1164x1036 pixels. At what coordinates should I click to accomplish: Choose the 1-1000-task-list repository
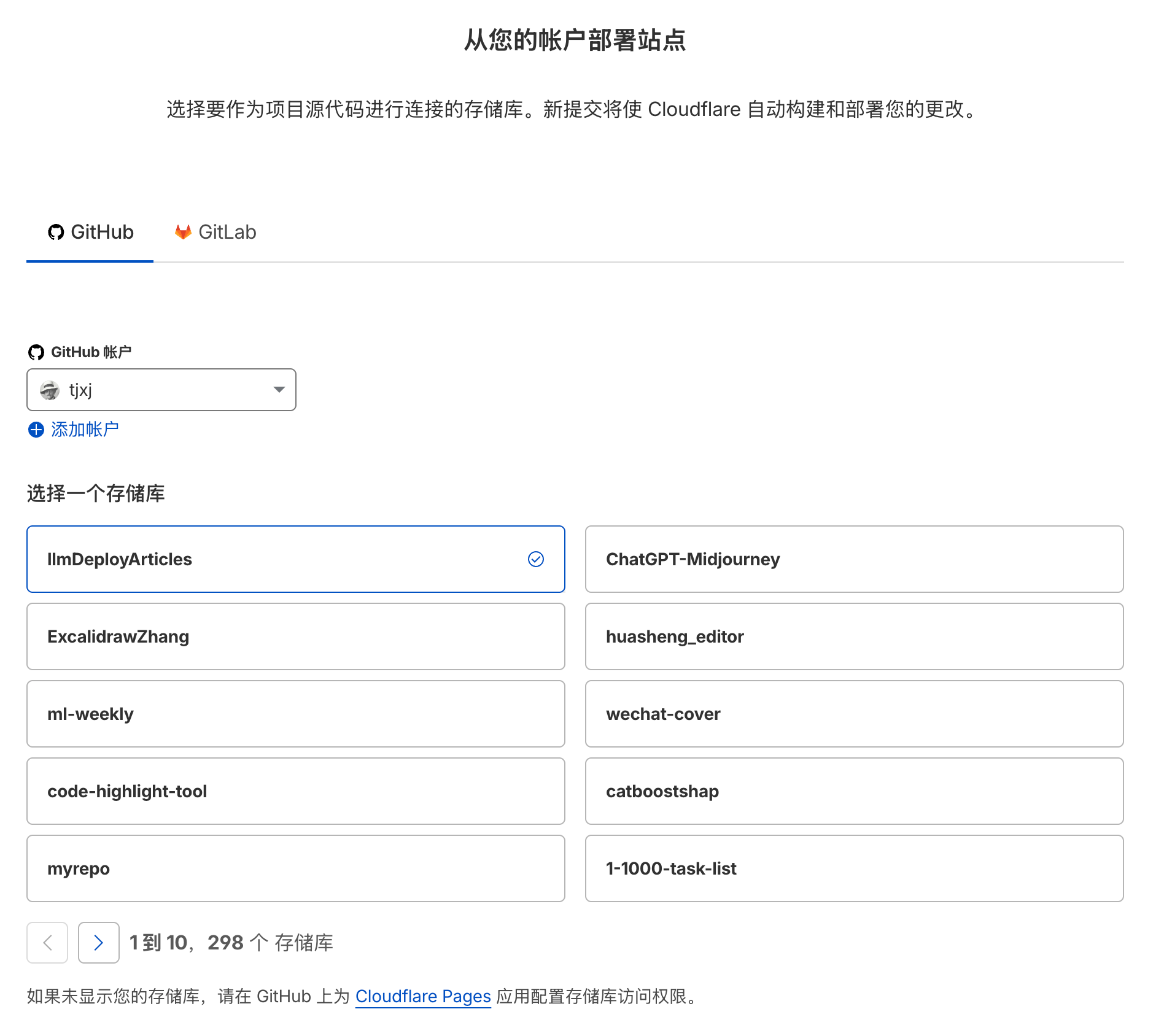click(853, 868)
